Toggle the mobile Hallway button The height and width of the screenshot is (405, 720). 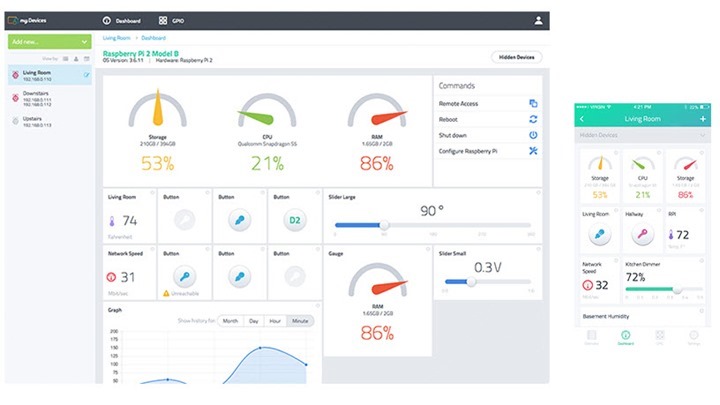pyautogui.click(x=642, y=235)
